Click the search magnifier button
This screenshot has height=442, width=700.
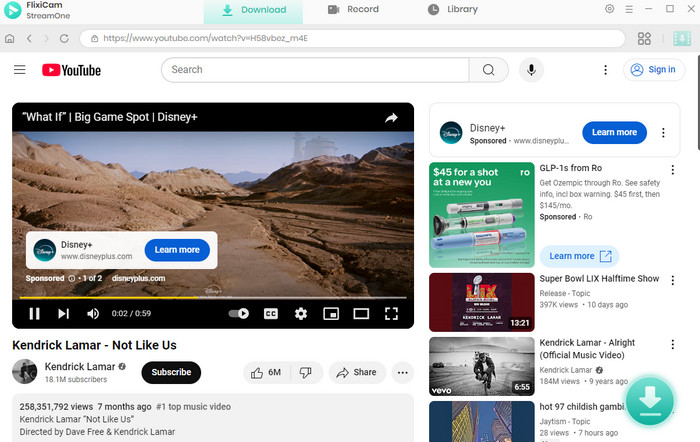[x=489, y=70]
